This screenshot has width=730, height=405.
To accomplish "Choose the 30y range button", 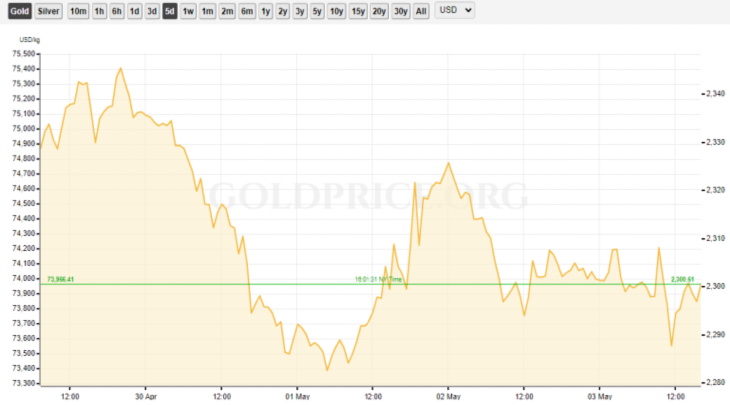I will (400, 11).
